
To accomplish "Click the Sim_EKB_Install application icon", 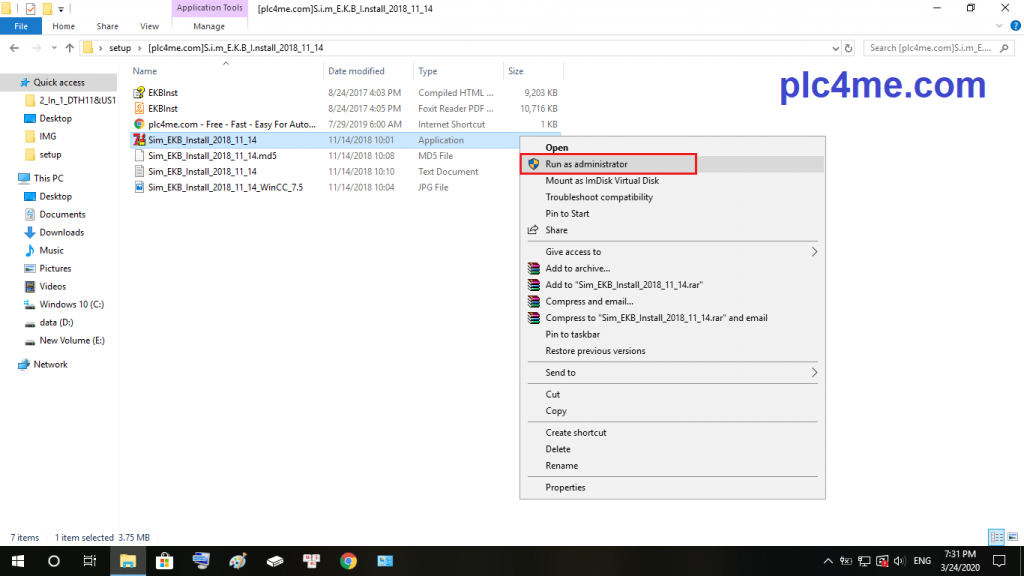I will (x=138, y=140).
